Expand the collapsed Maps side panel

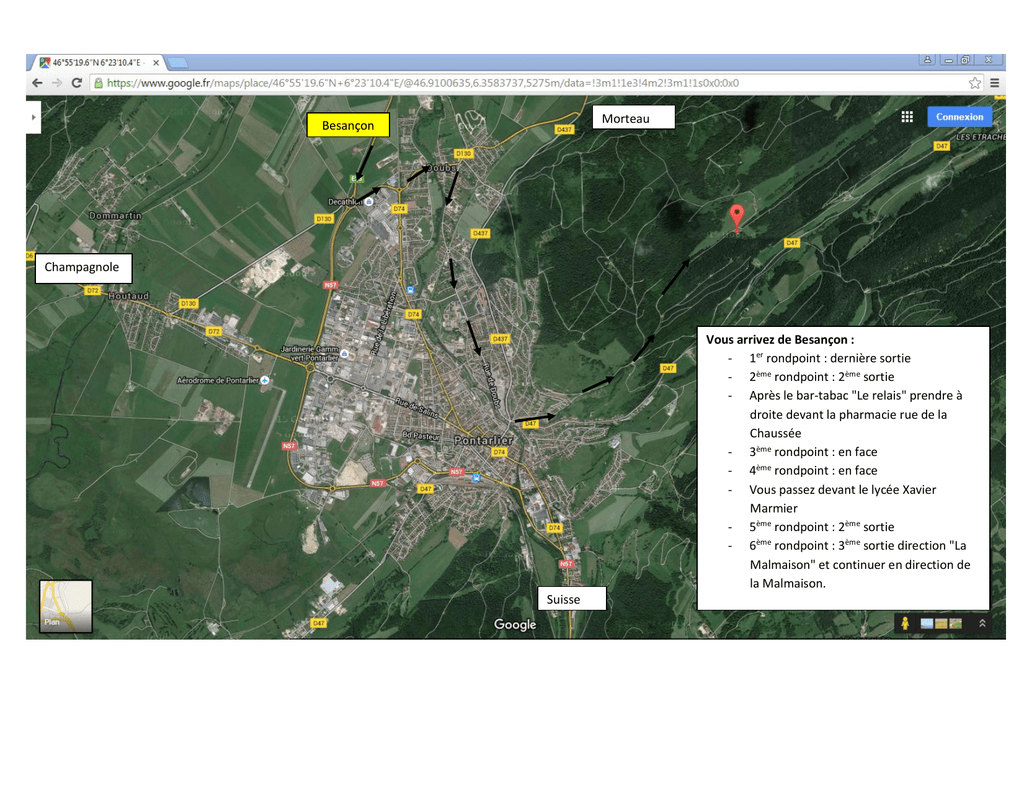[x=33, y=118]
